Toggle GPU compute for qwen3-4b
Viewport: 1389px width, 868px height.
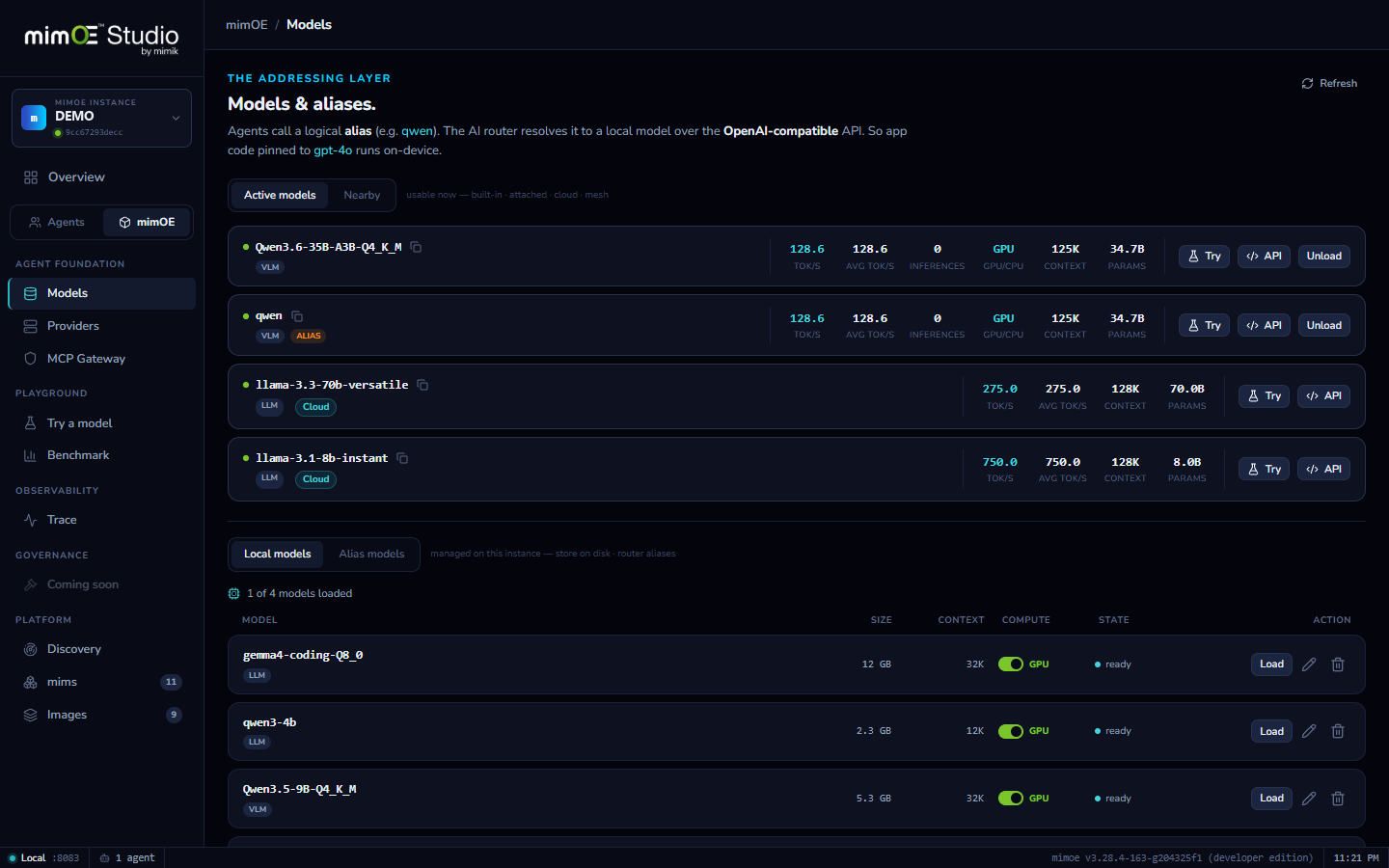point(1010,731)
